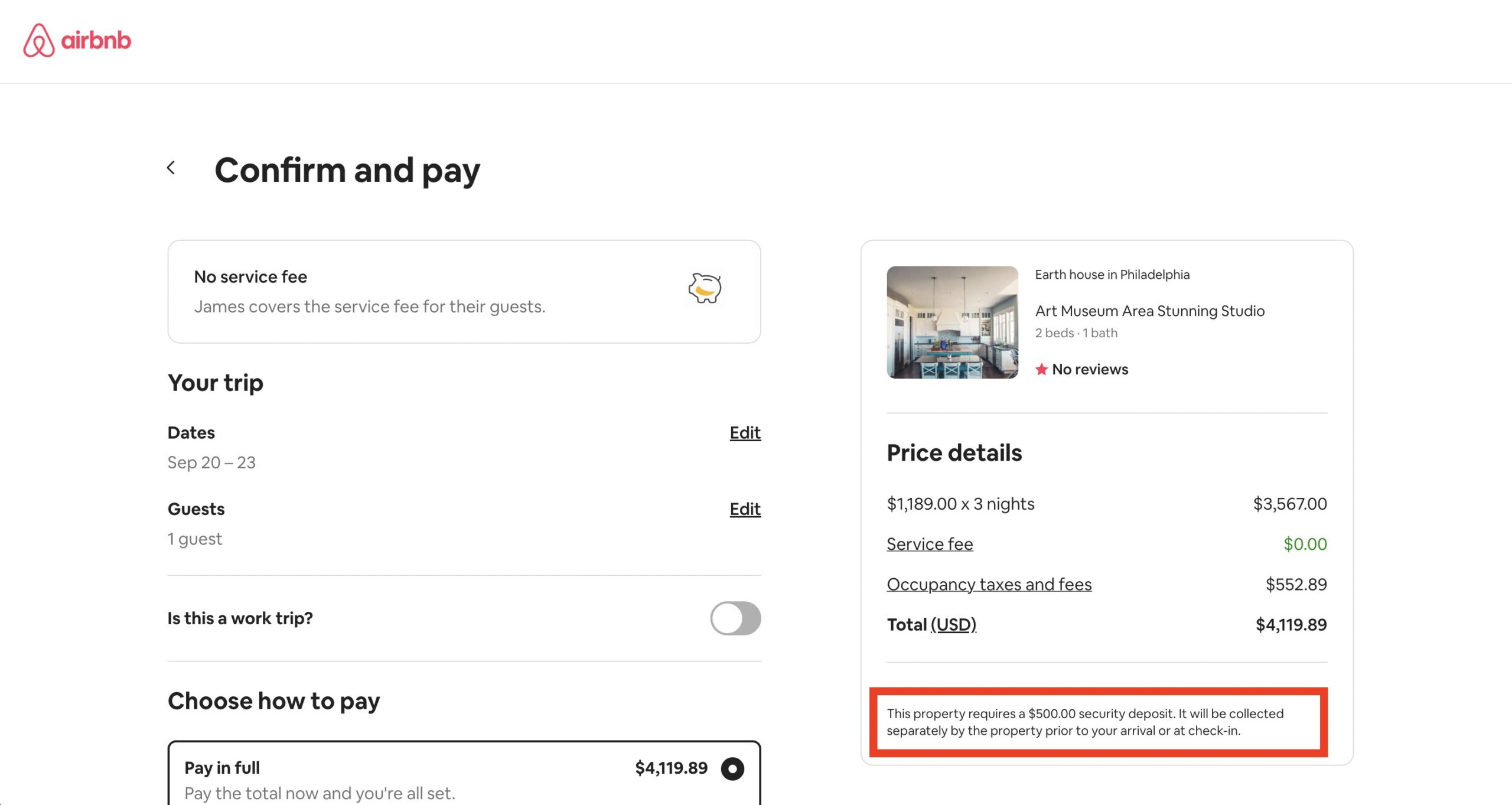This screenshot has width=1512, height=805.
Task: Toggle the work trip switch
Action: [735, 618]
